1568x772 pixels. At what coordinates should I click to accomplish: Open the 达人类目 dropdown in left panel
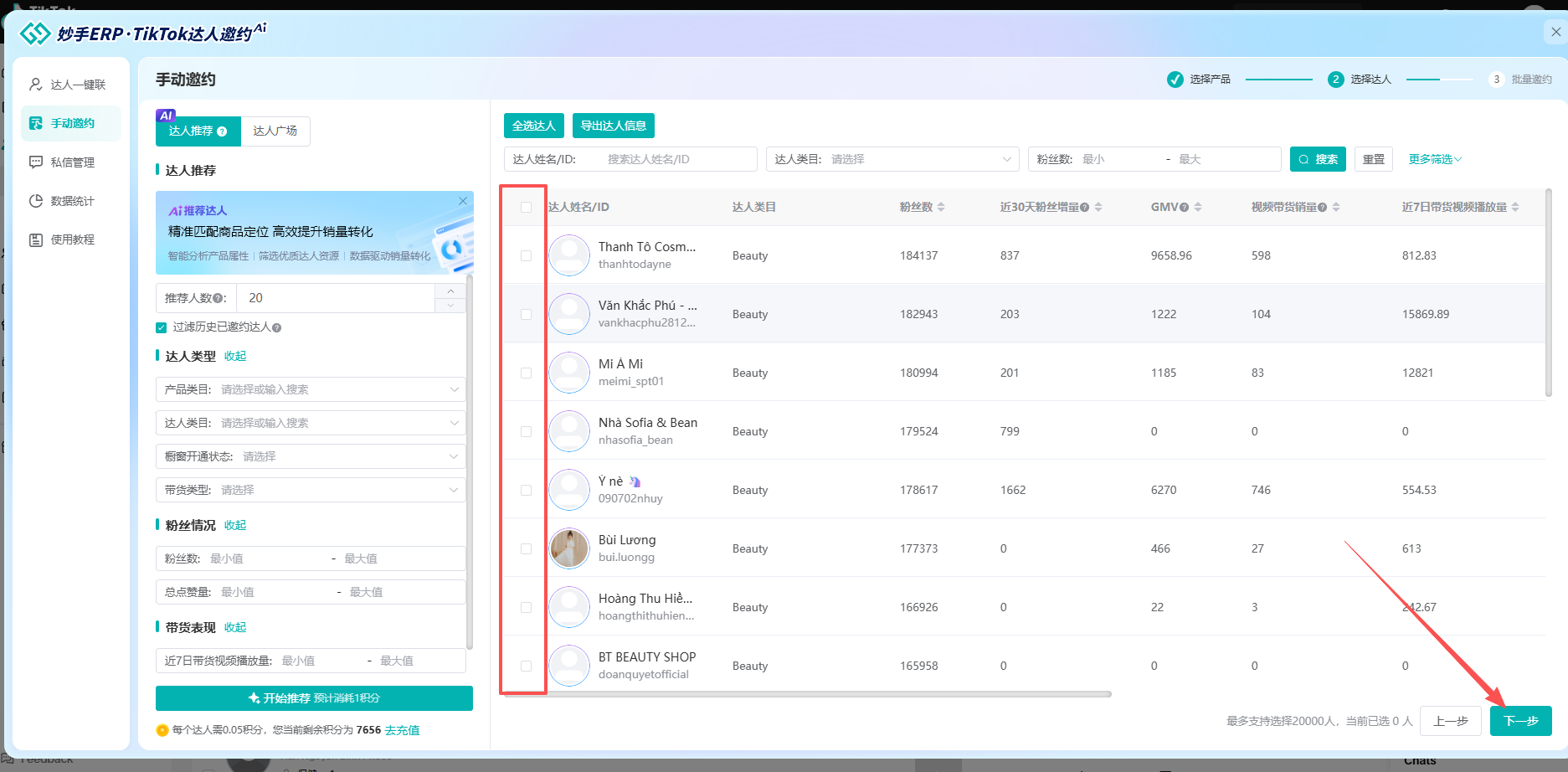pyautogui.click(x=311, y=423)
